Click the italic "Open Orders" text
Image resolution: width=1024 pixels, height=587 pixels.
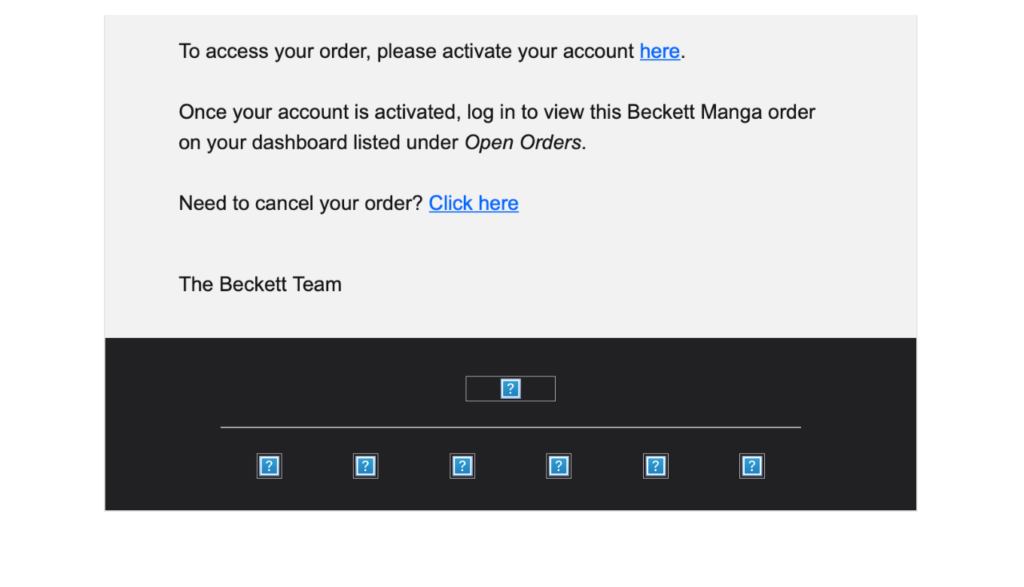[522, 142]
